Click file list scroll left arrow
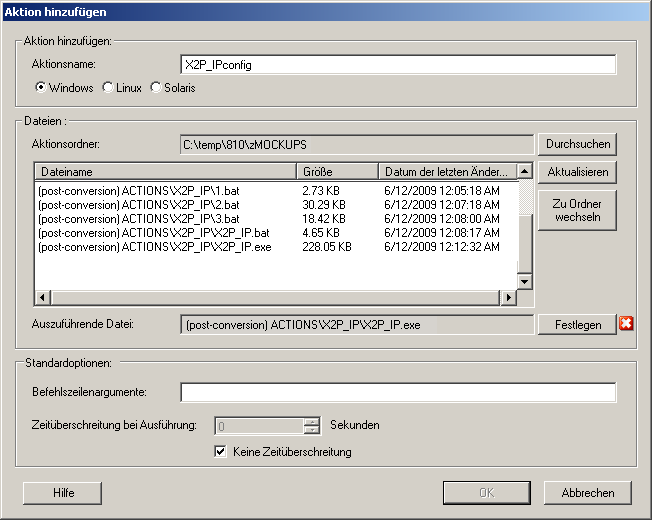Screen dimensions: 652x520 click(x=43, y=298)
